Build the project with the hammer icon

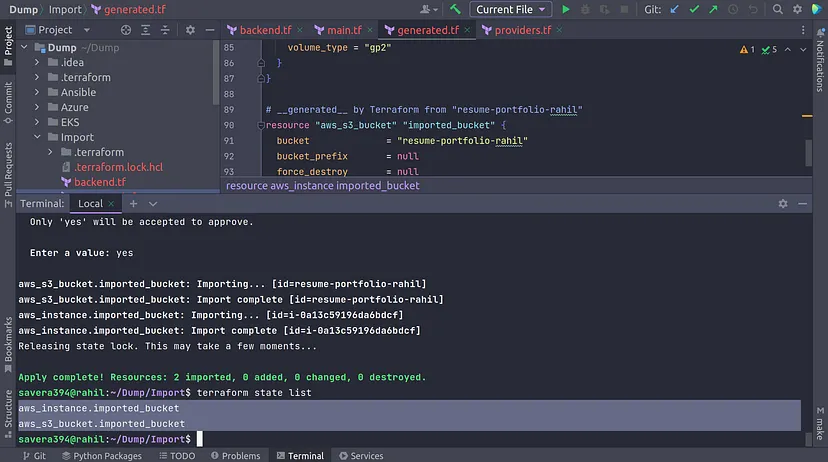click(x=455, y=9)
